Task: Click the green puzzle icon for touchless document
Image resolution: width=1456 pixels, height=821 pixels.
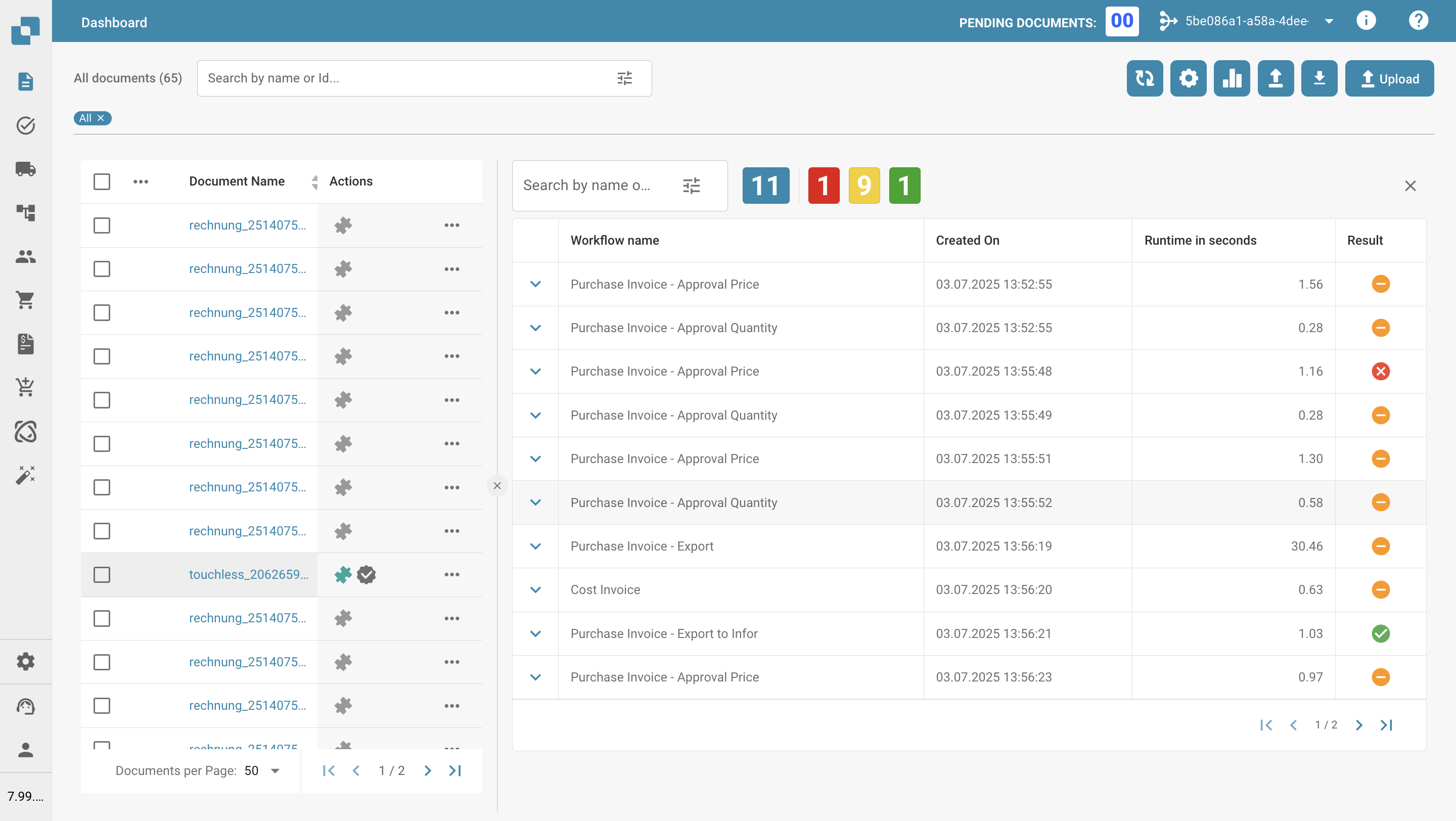Action: (x=343, y=575)
